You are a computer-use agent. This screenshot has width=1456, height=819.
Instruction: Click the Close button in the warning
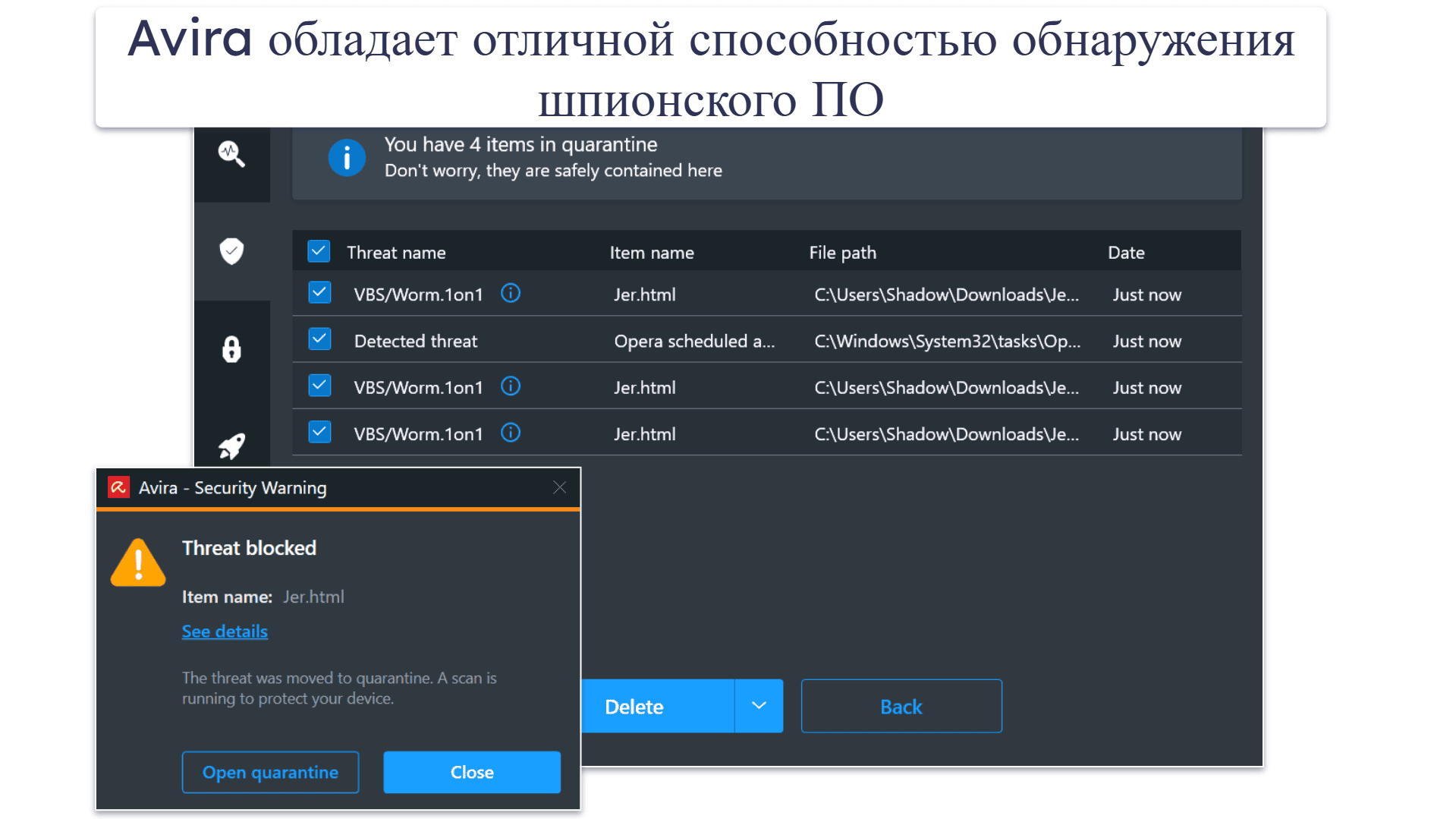click(472, 772)
